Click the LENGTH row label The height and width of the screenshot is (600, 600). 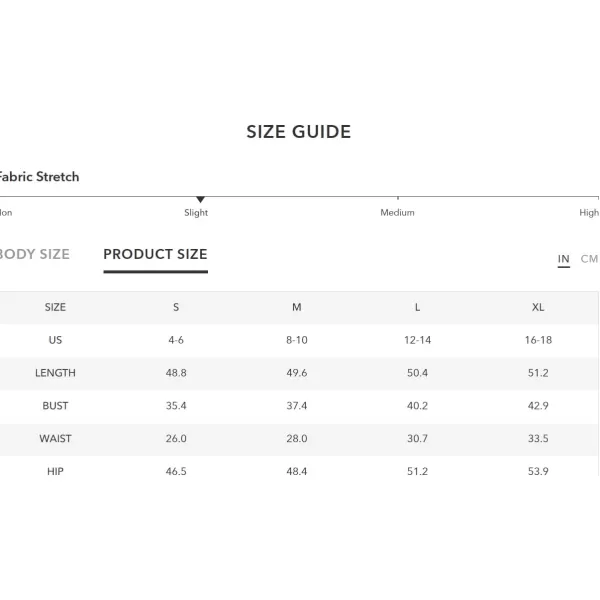(55, 373)
